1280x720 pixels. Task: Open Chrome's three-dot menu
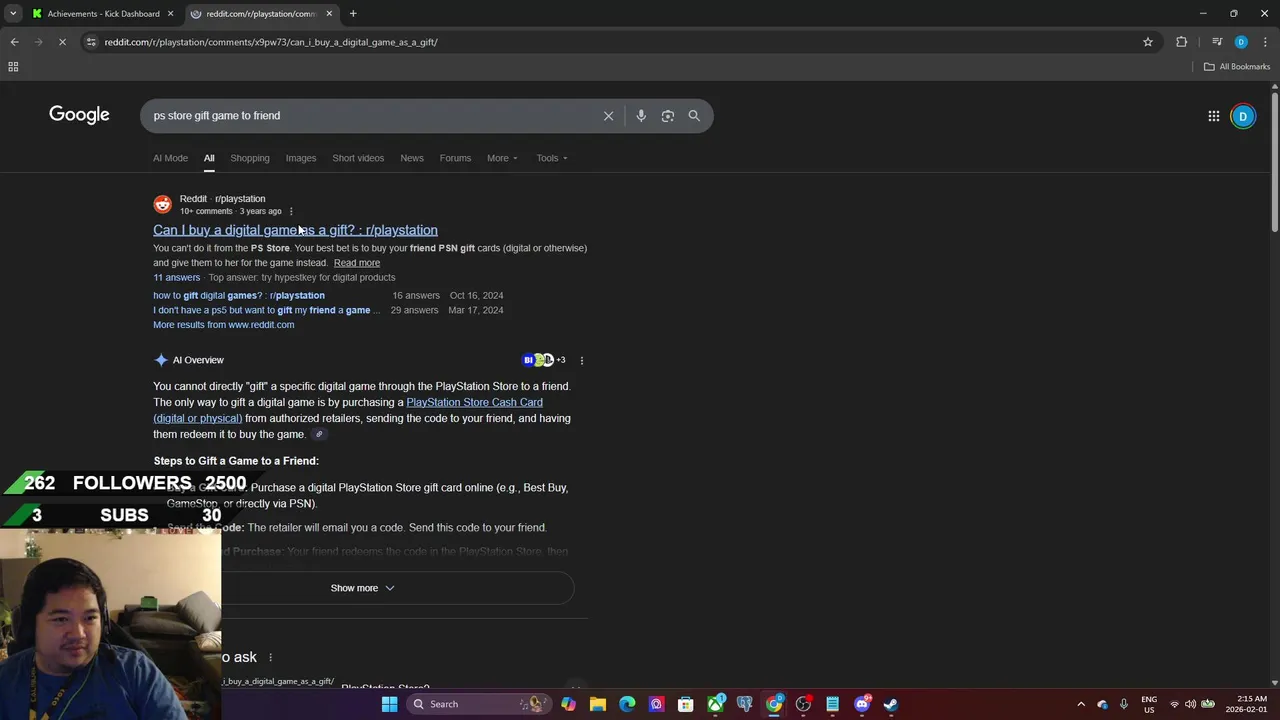[1265, 42]
